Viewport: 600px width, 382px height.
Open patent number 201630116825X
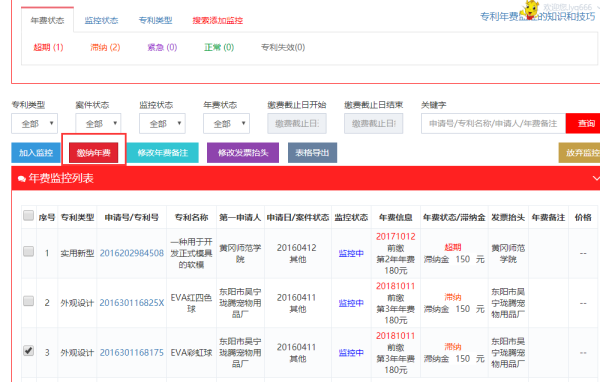coord(132,303)
